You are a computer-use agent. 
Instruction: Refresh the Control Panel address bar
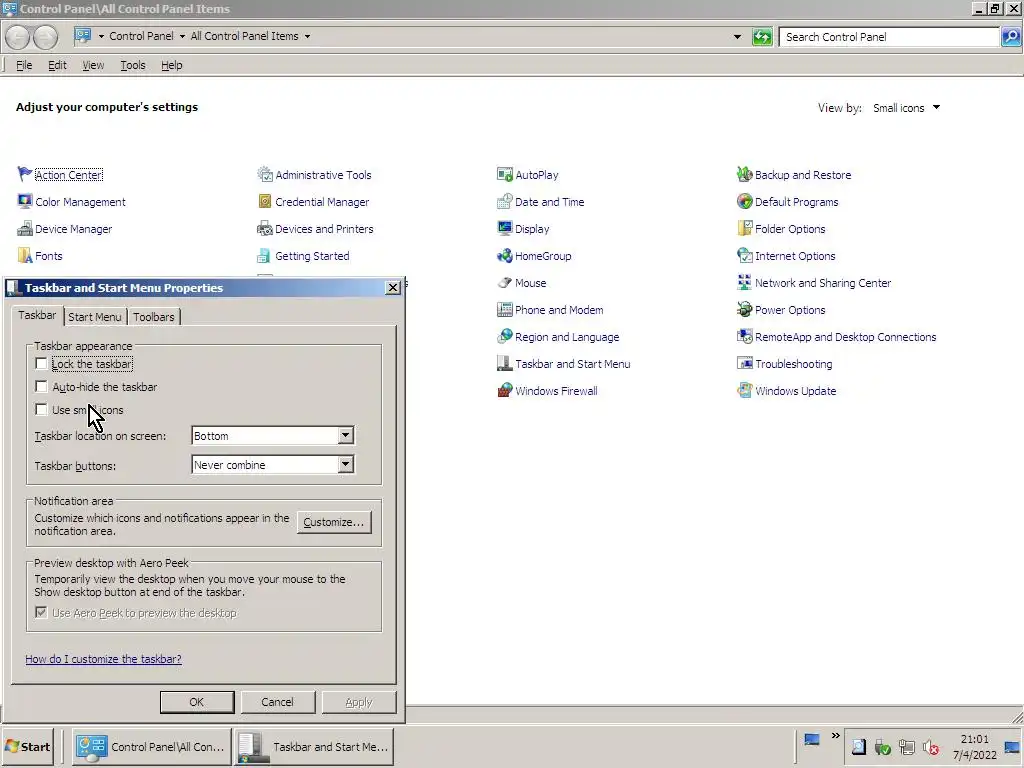(x=762, y=37)
